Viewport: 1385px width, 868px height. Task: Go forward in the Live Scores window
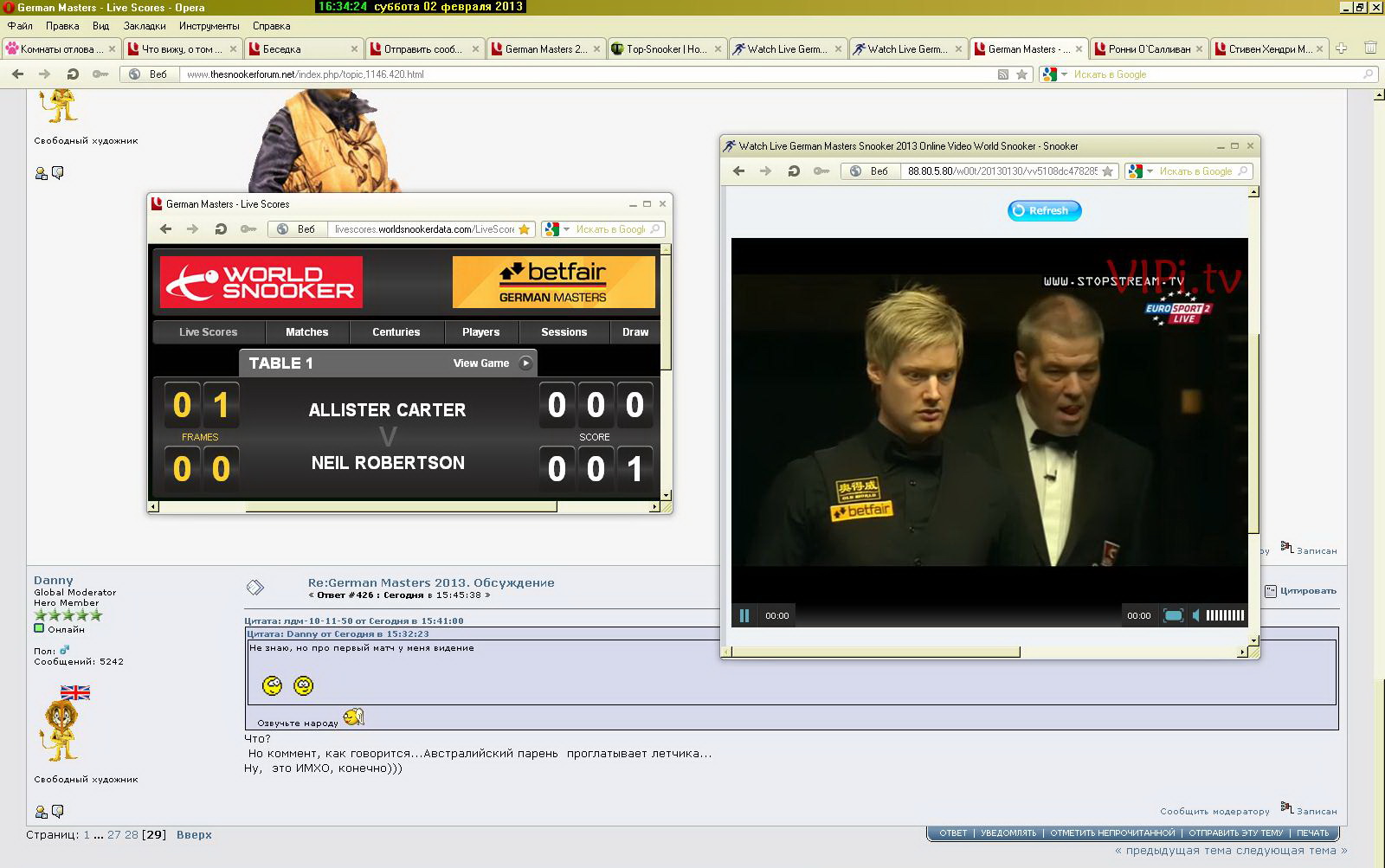pyautogui.click(x=192, y=229)
